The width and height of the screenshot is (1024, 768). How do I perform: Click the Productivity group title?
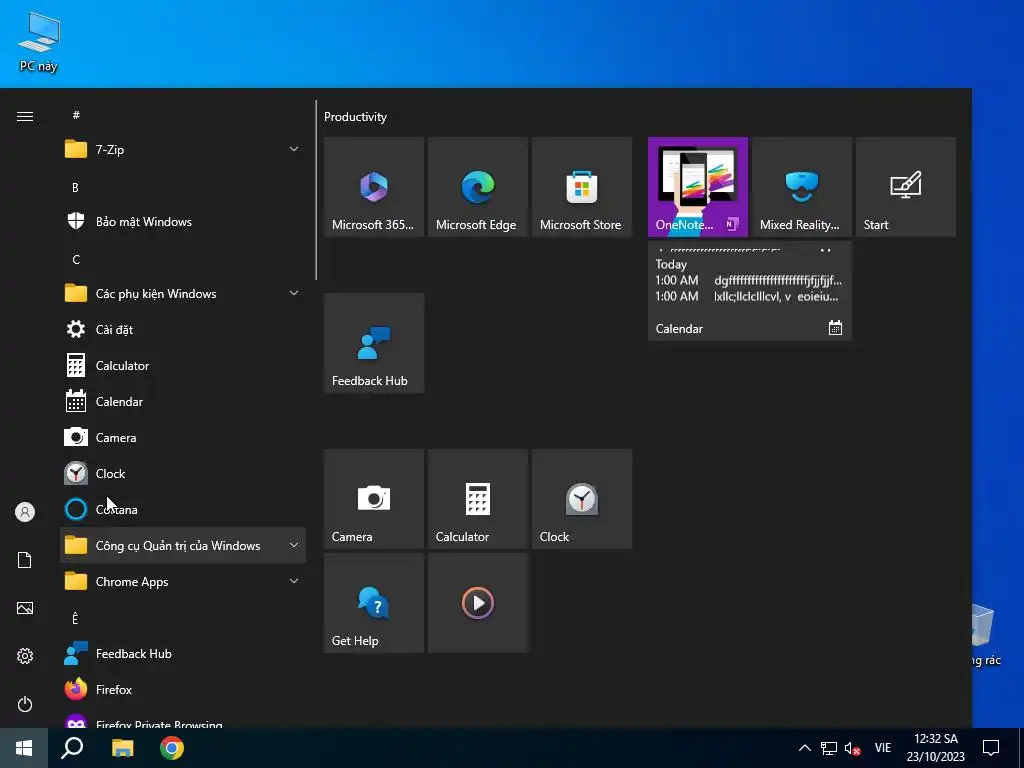355,117
